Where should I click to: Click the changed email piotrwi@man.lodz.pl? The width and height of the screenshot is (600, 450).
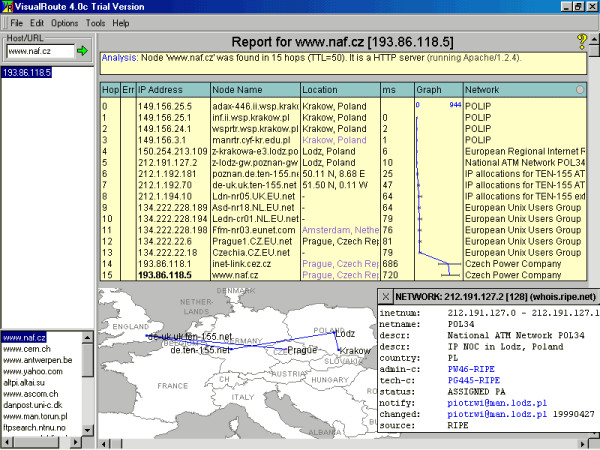tap(497, 414)
